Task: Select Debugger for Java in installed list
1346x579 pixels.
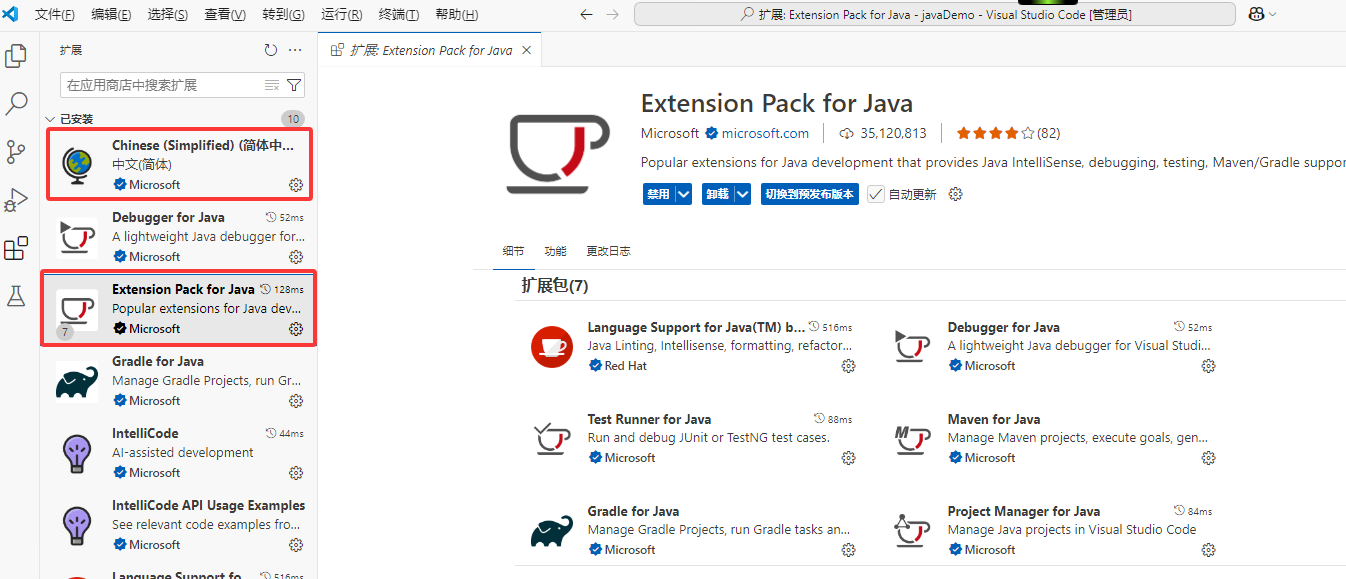Action: 179,236
